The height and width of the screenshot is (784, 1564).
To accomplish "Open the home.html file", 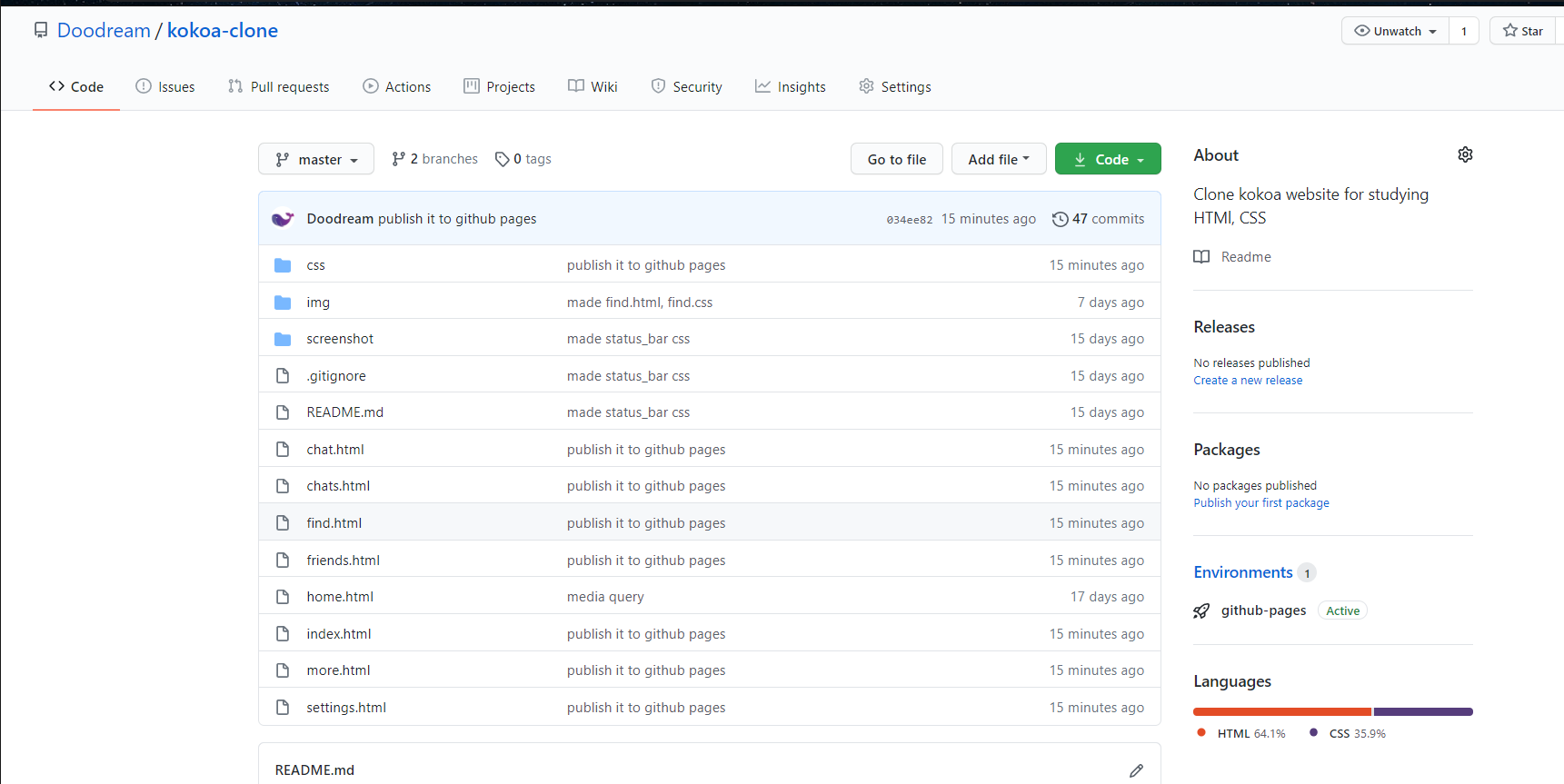I will point(340,597).
